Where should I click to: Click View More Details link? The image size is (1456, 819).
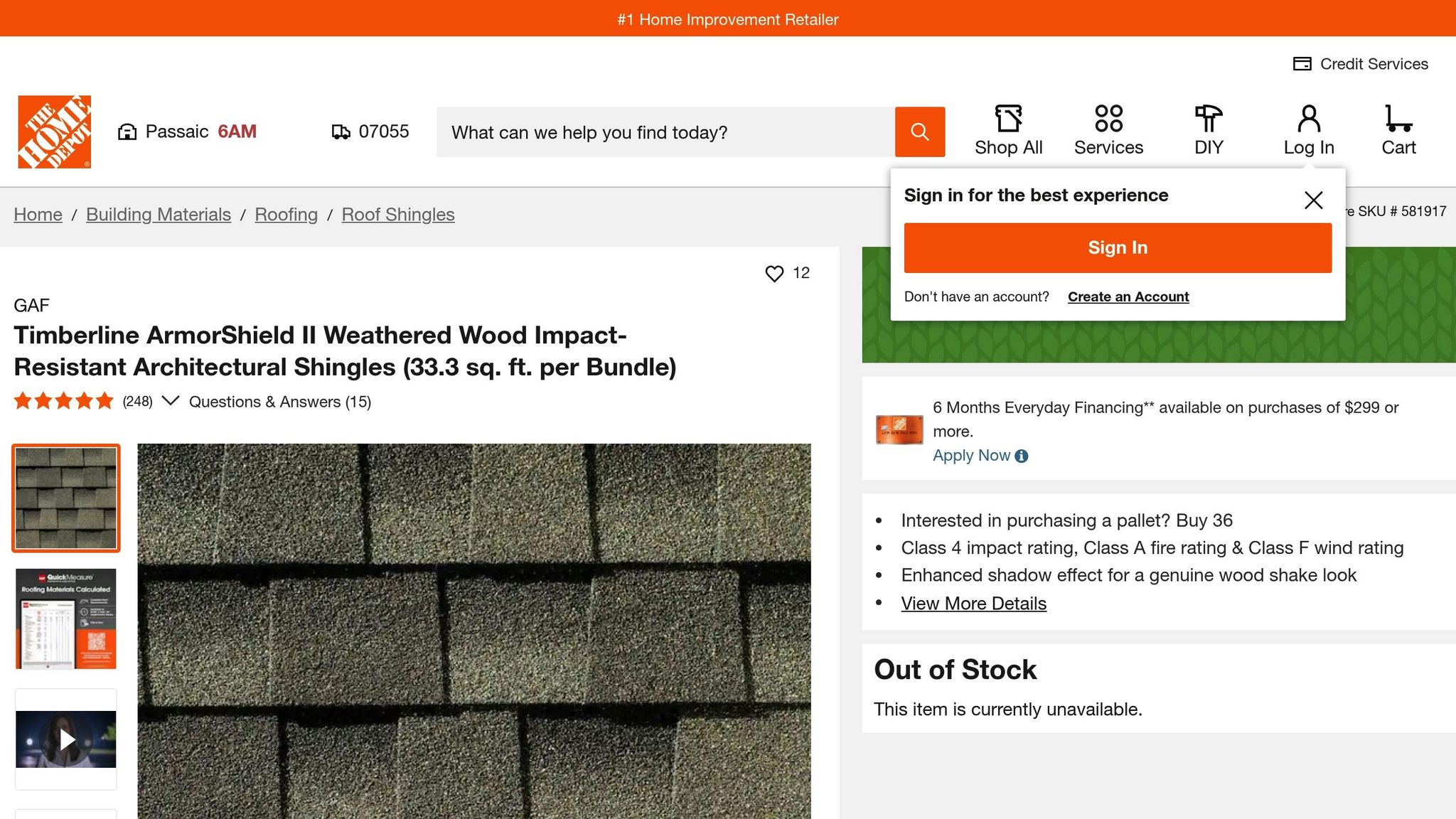pos(974,604)
